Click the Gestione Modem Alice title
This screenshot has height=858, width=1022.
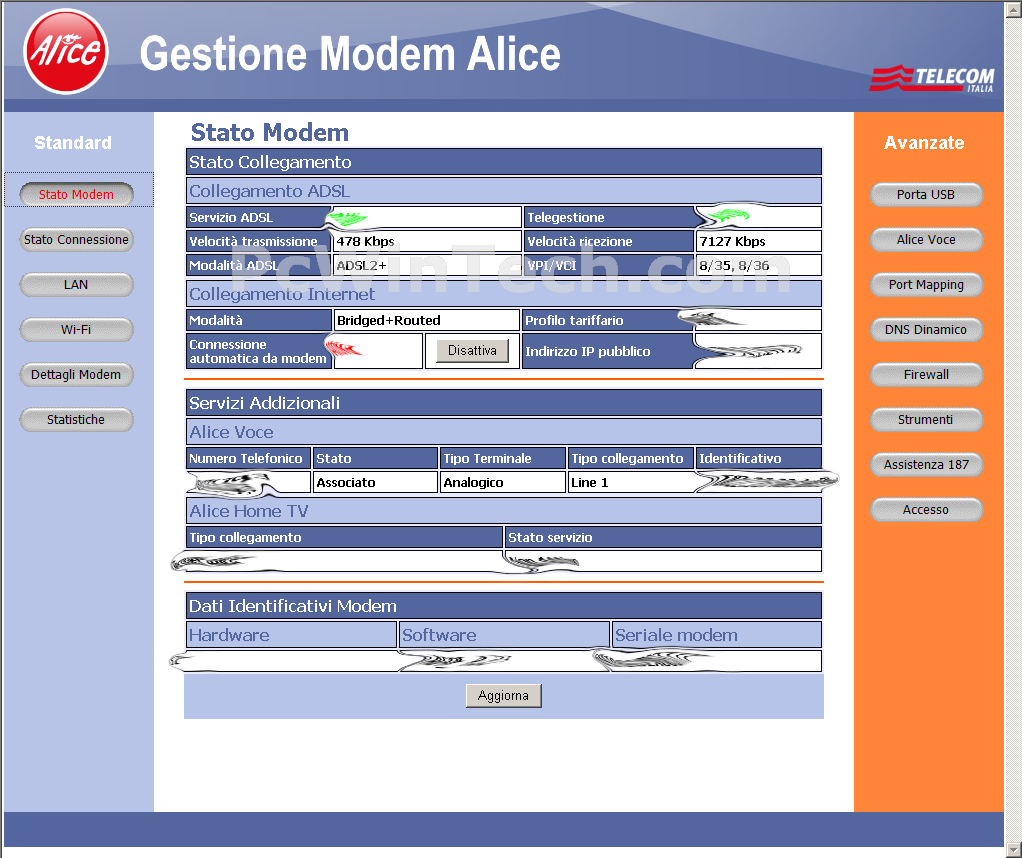pyautogui.click(x=350, y=53)
